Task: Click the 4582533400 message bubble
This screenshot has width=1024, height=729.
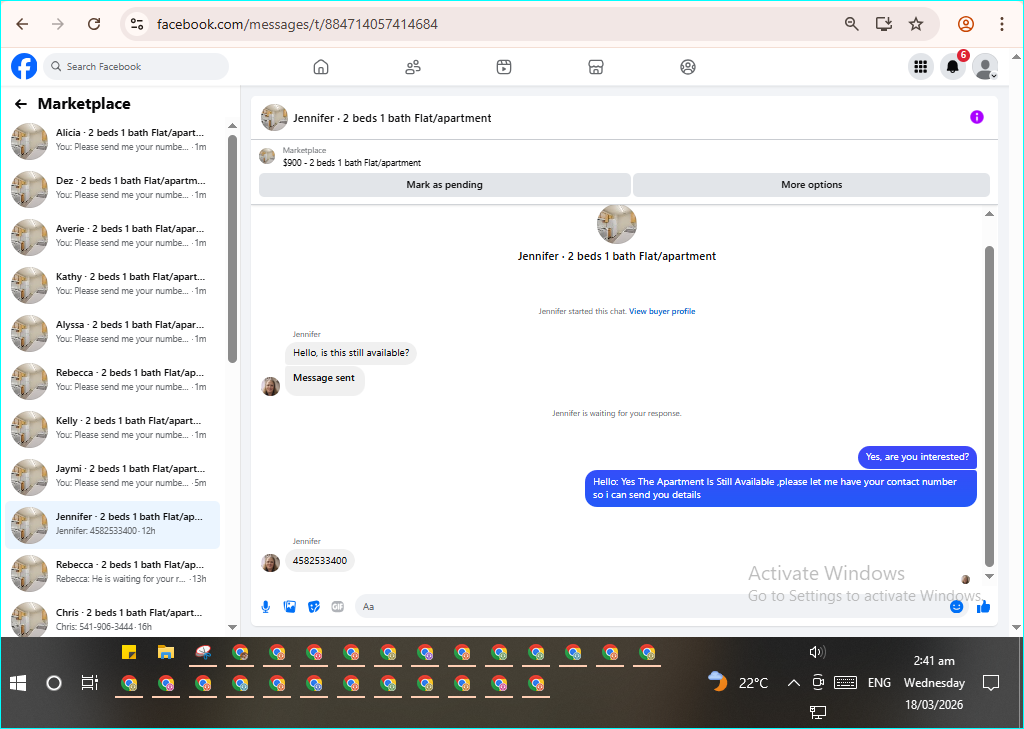Action: (x=320, y=560)
